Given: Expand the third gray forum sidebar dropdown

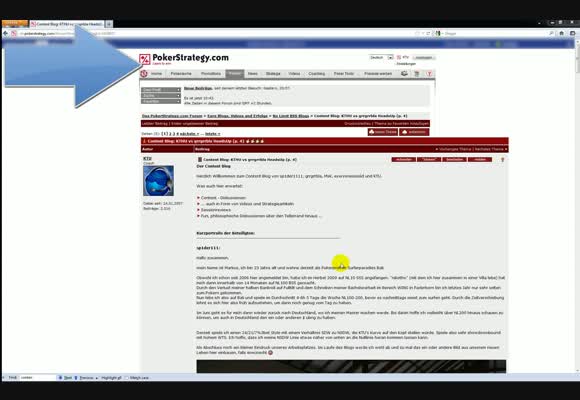Looking at the screenshot, I should 161,101.
